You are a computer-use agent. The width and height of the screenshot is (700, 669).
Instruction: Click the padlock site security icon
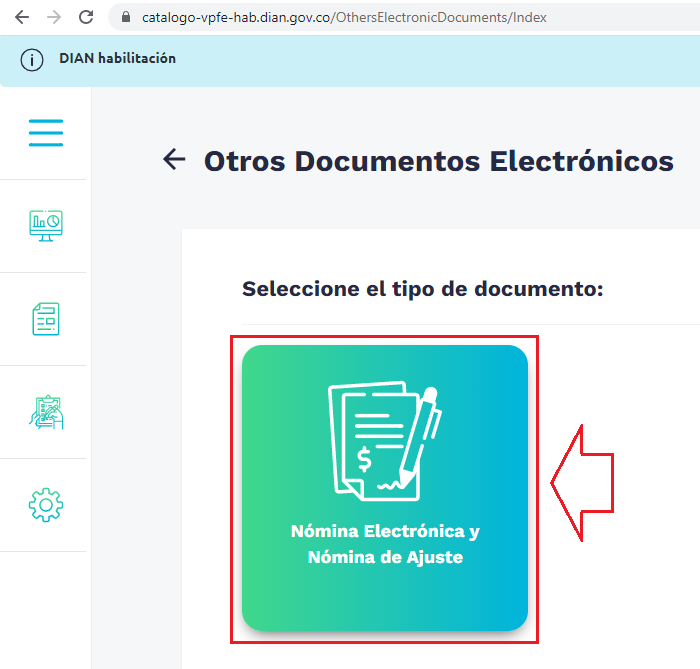(x=126, y=17)
